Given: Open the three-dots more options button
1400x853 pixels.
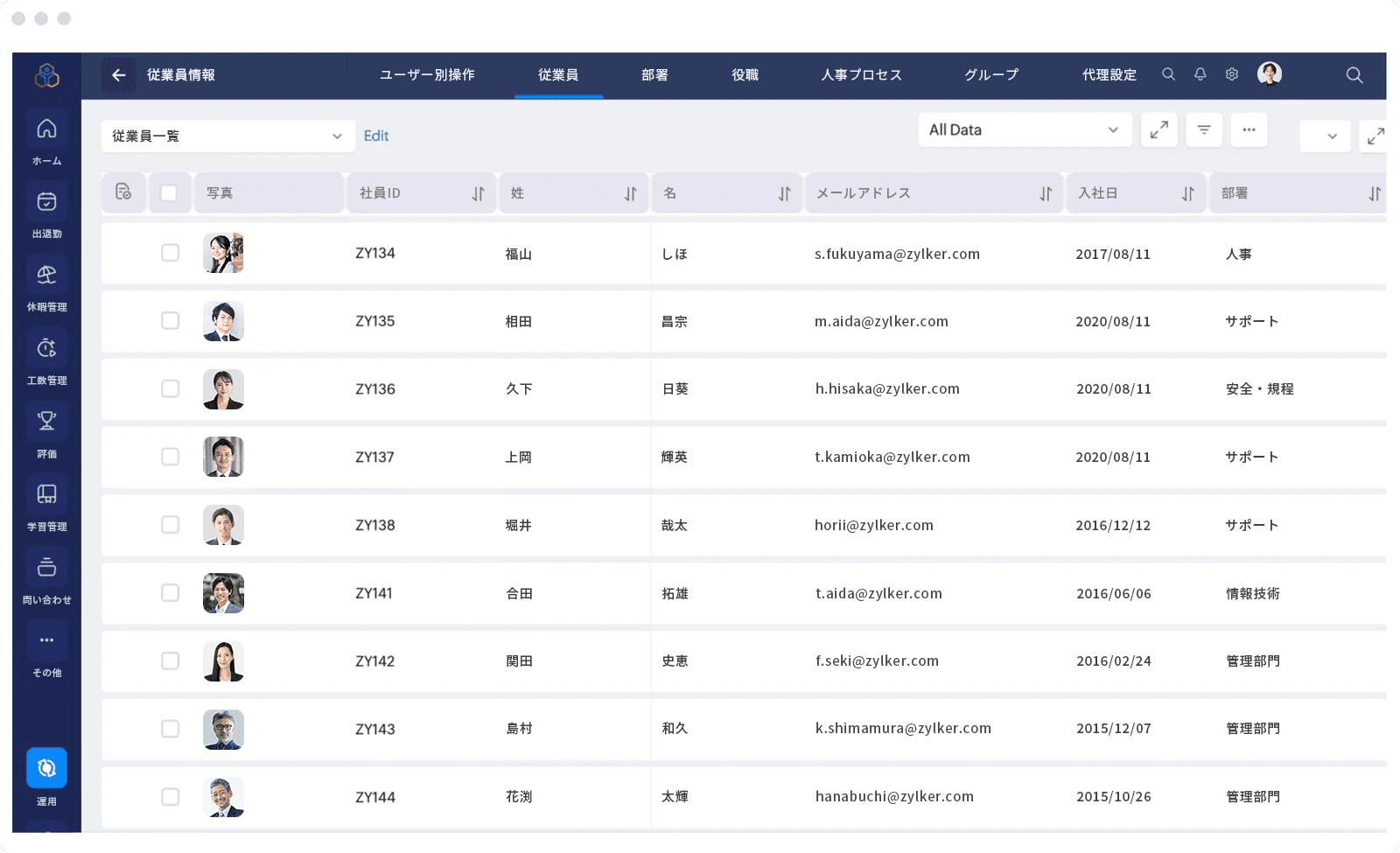Looking at the screenshot, I should (1249, 129).
